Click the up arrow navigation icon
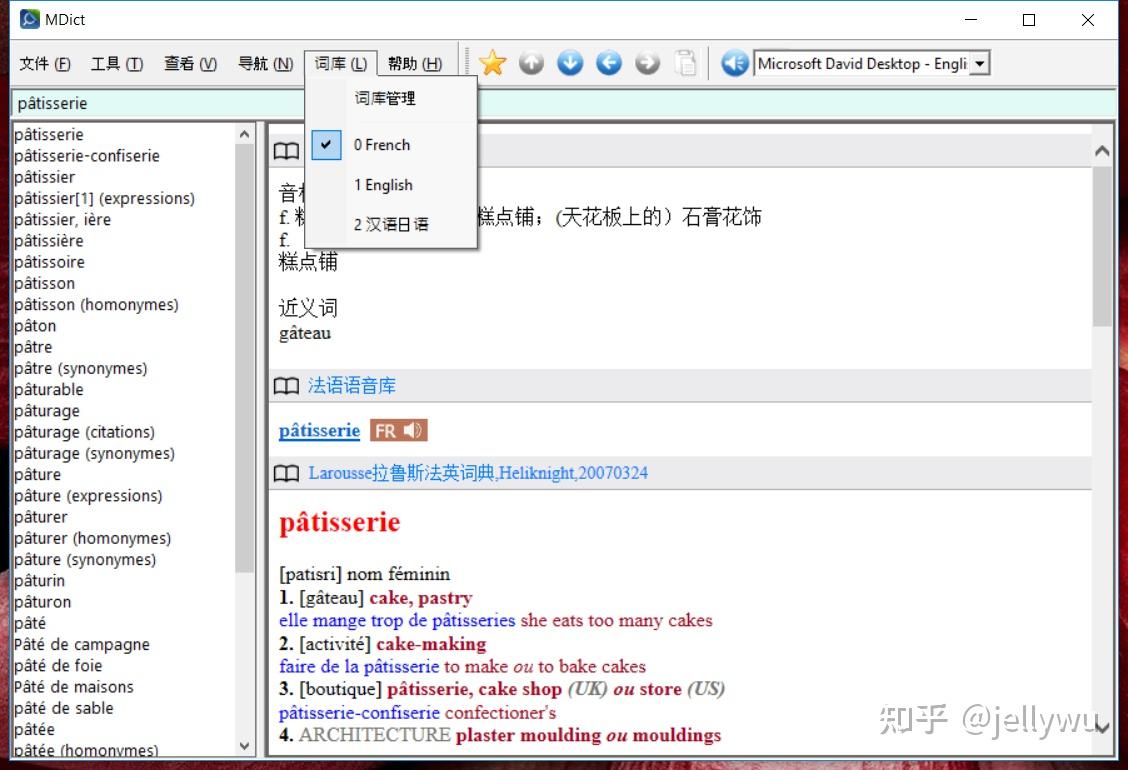1128x770 pixels. tap(531, 62)
